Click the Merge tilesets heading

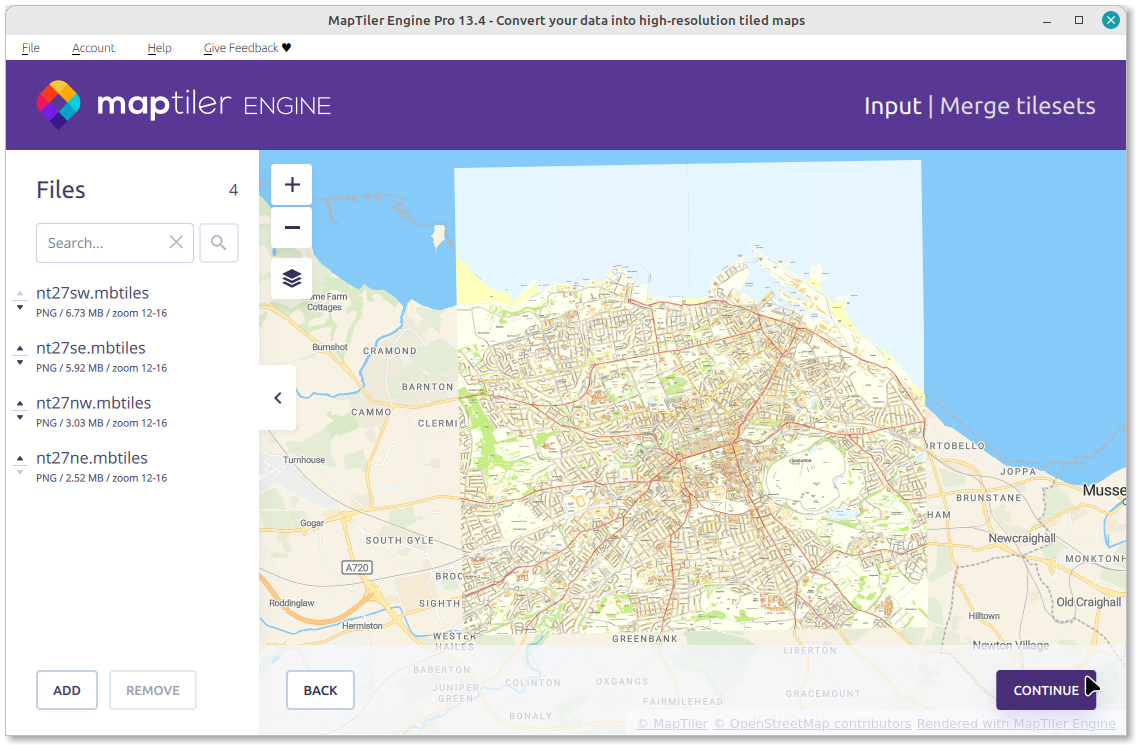click(x=1017, y=106)
